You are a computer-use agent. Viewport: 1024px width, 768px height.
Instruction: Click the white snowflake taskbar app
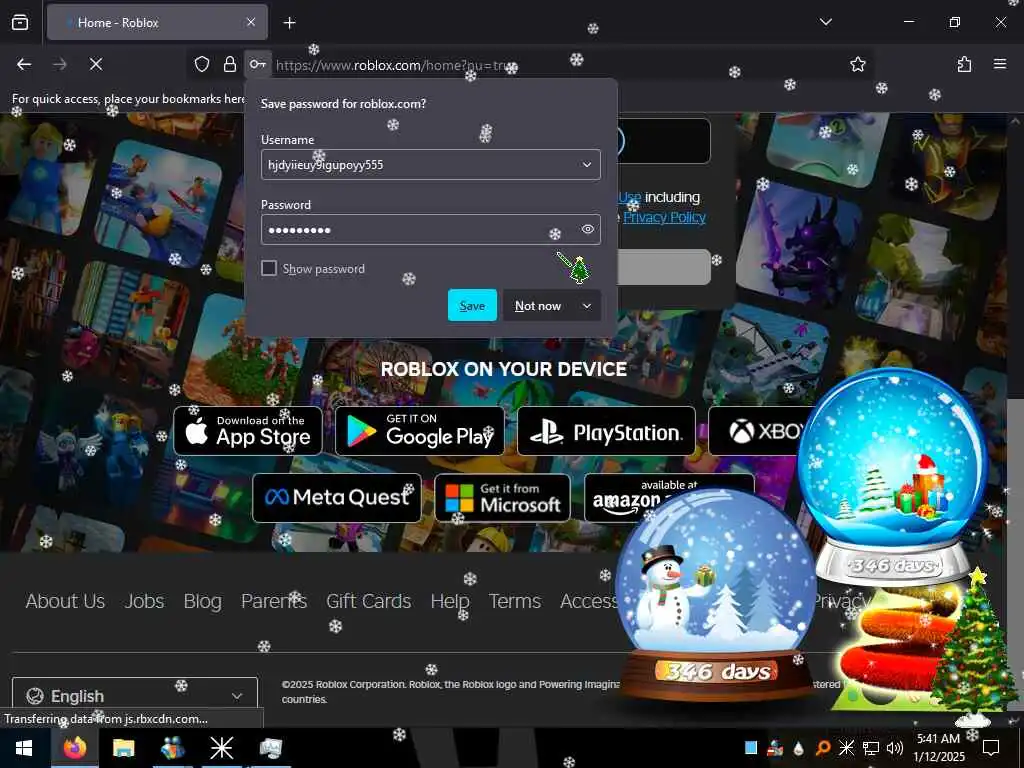click(221, 748)
